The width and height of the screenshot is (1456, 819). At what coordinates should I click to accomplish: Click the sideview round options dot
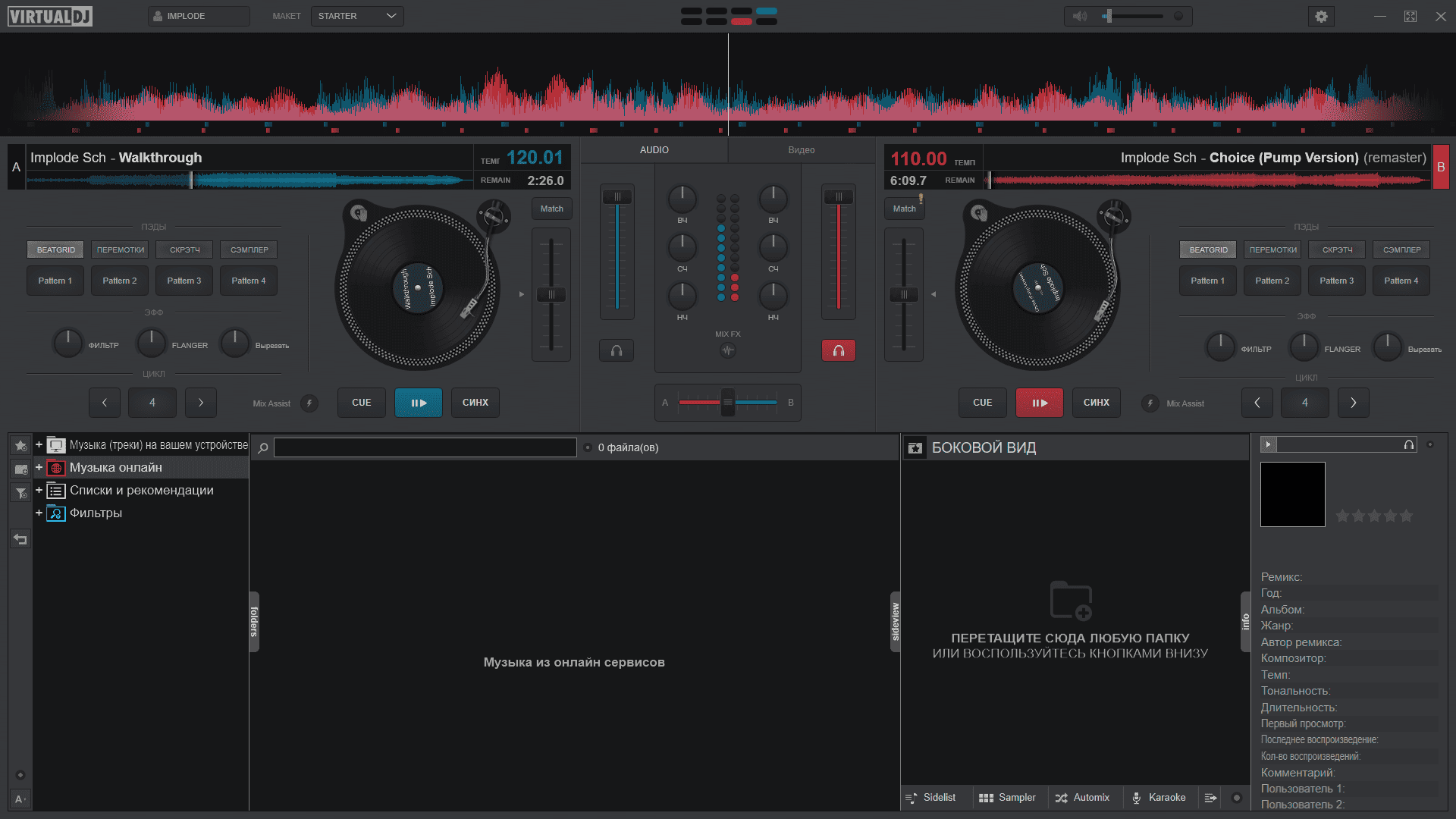1237,798
